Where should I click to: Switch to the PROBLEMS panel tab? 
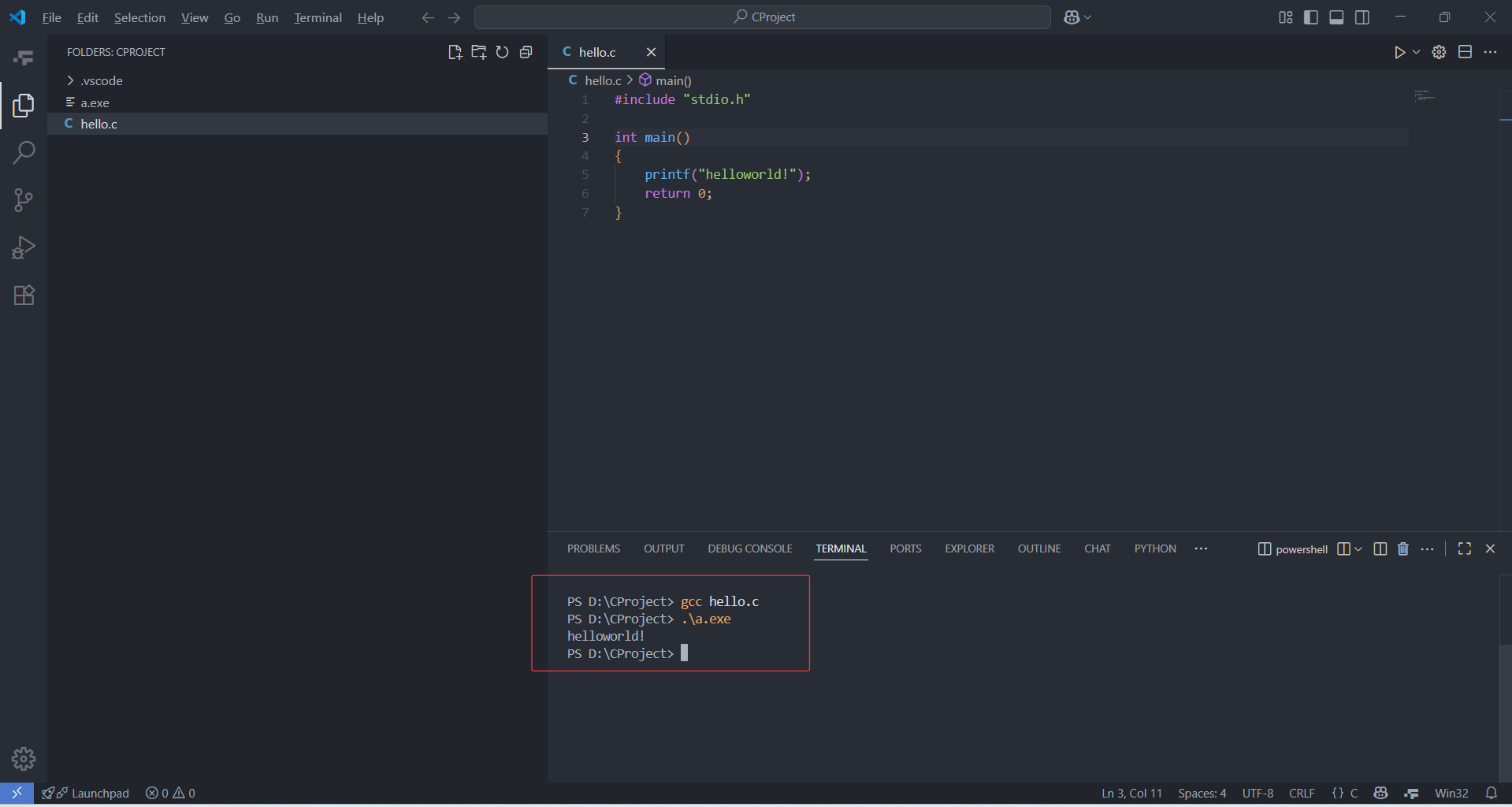pos(593,549)
